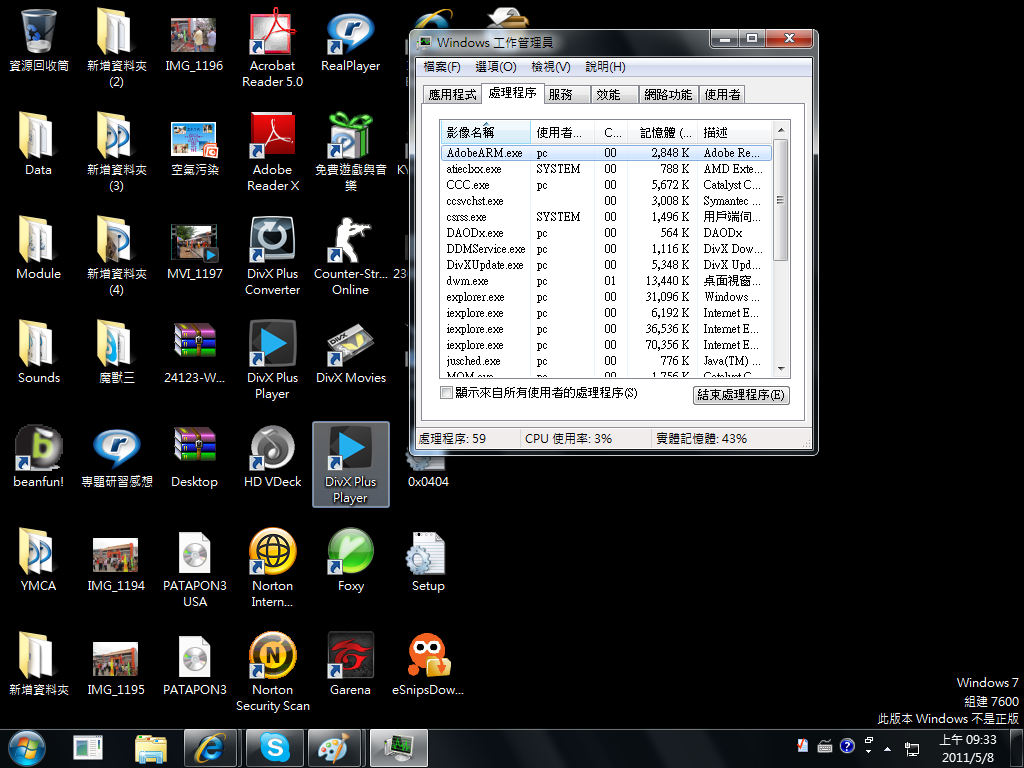Select the beanfun! desktop shortcut
The image size is (1024, 768).
(x=38, y=449)
